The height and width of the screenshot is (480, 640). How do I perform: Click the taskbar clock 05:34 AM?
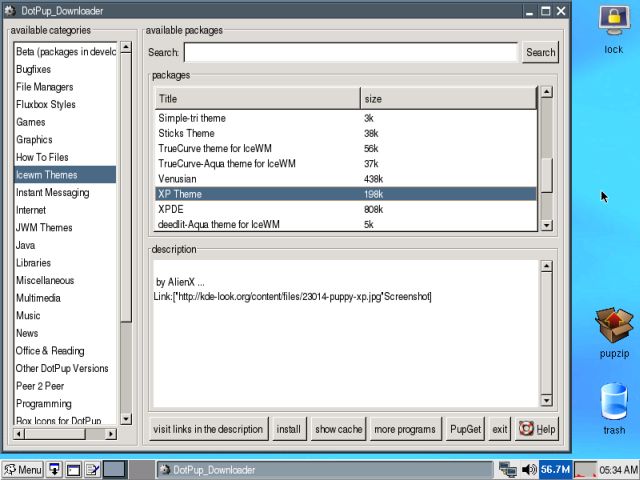619,470
